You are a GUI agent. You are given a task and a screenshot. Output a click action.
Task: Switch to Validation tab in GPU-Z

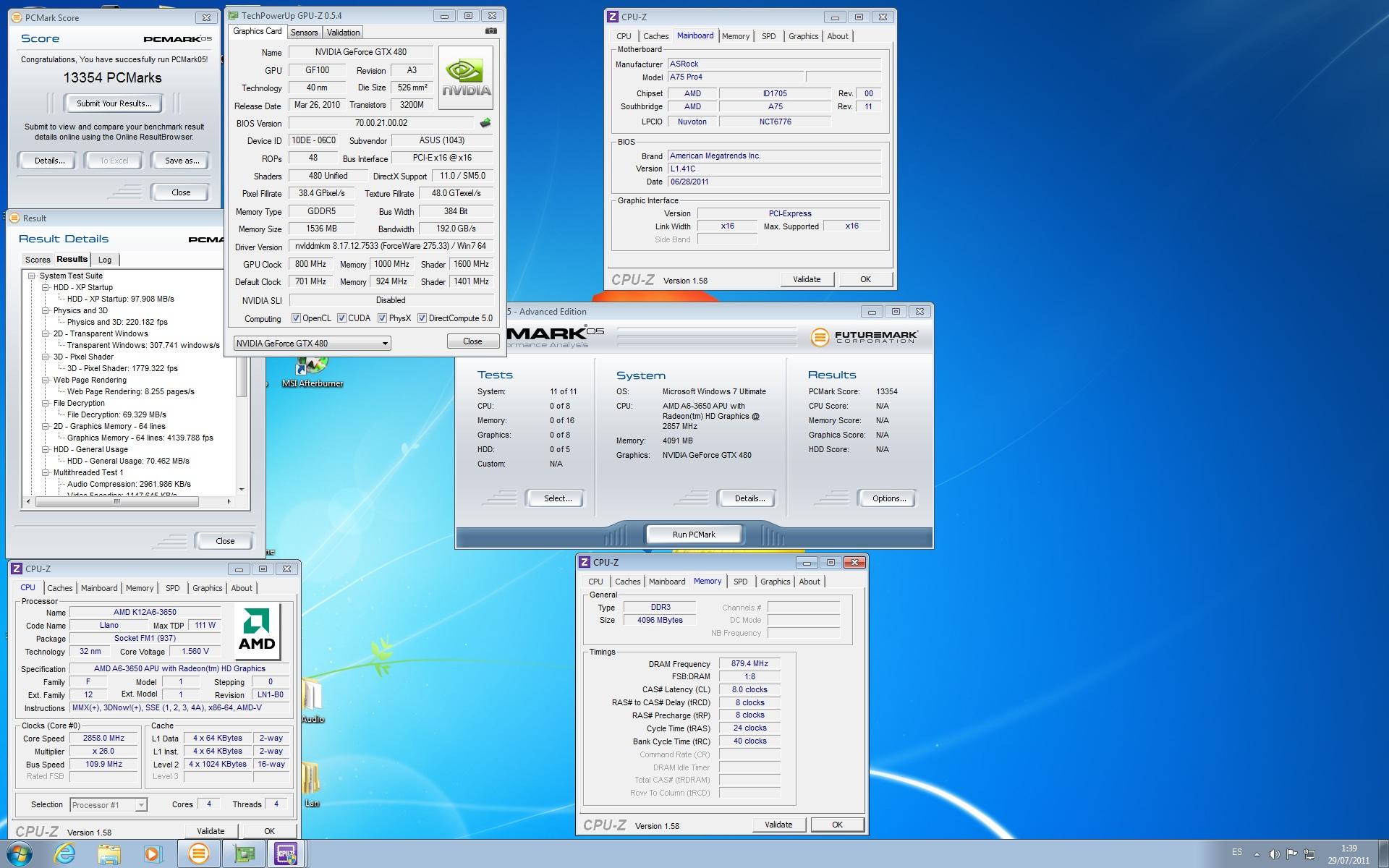tap(343, 33)
